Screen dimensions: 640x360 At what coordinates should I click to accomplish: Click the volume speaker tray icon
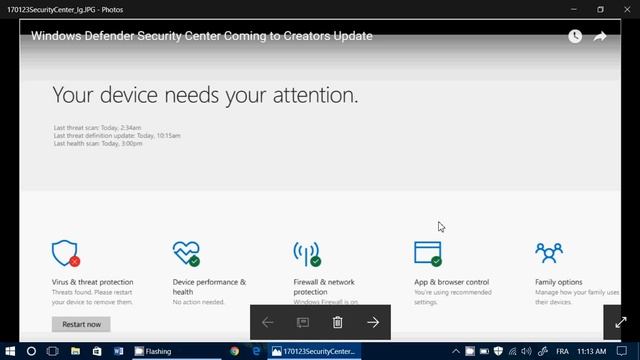pyautogui.click(x=527, y=351)
